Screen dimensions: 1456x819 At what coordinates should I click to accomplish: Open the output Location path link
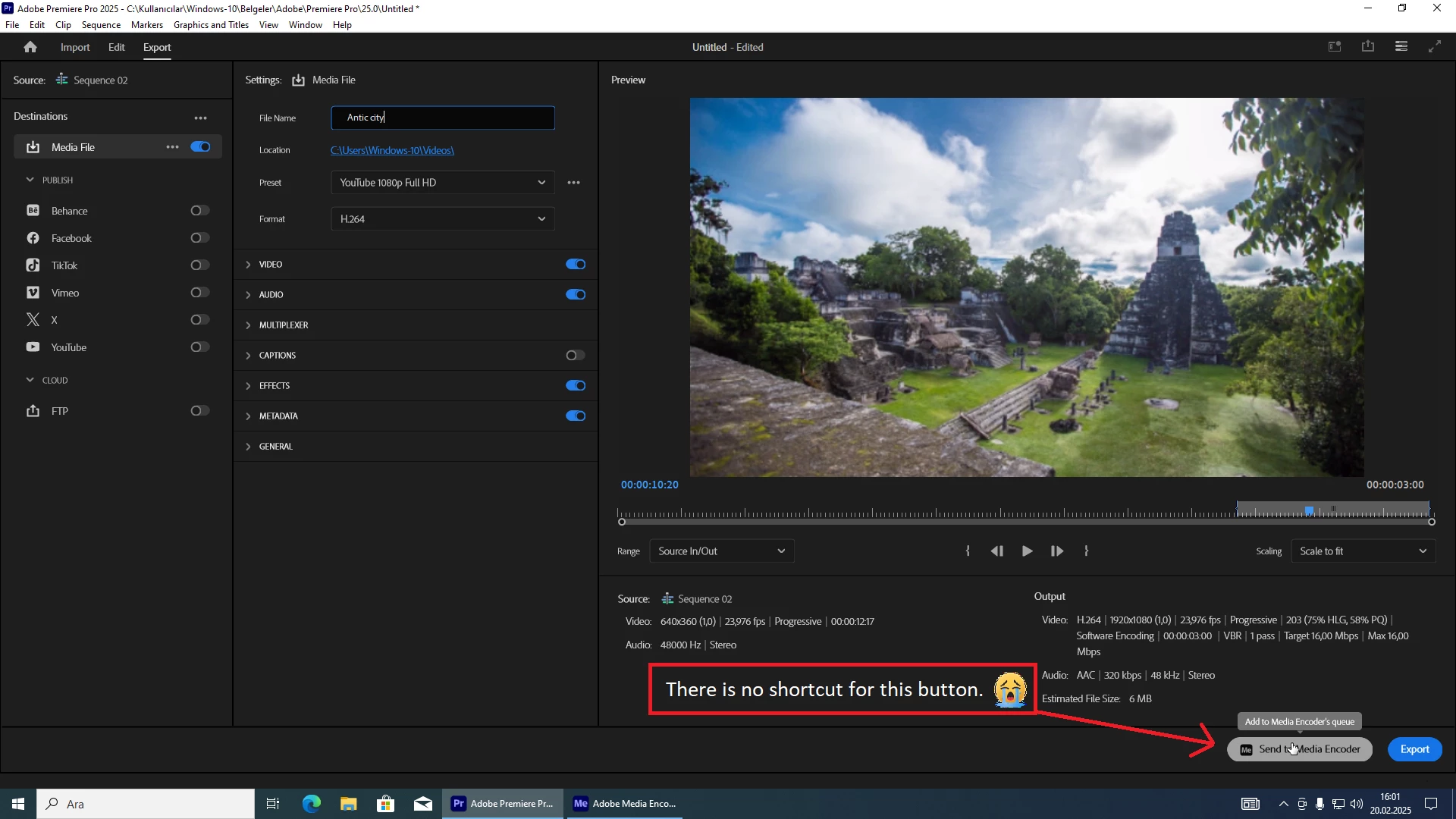392,150
